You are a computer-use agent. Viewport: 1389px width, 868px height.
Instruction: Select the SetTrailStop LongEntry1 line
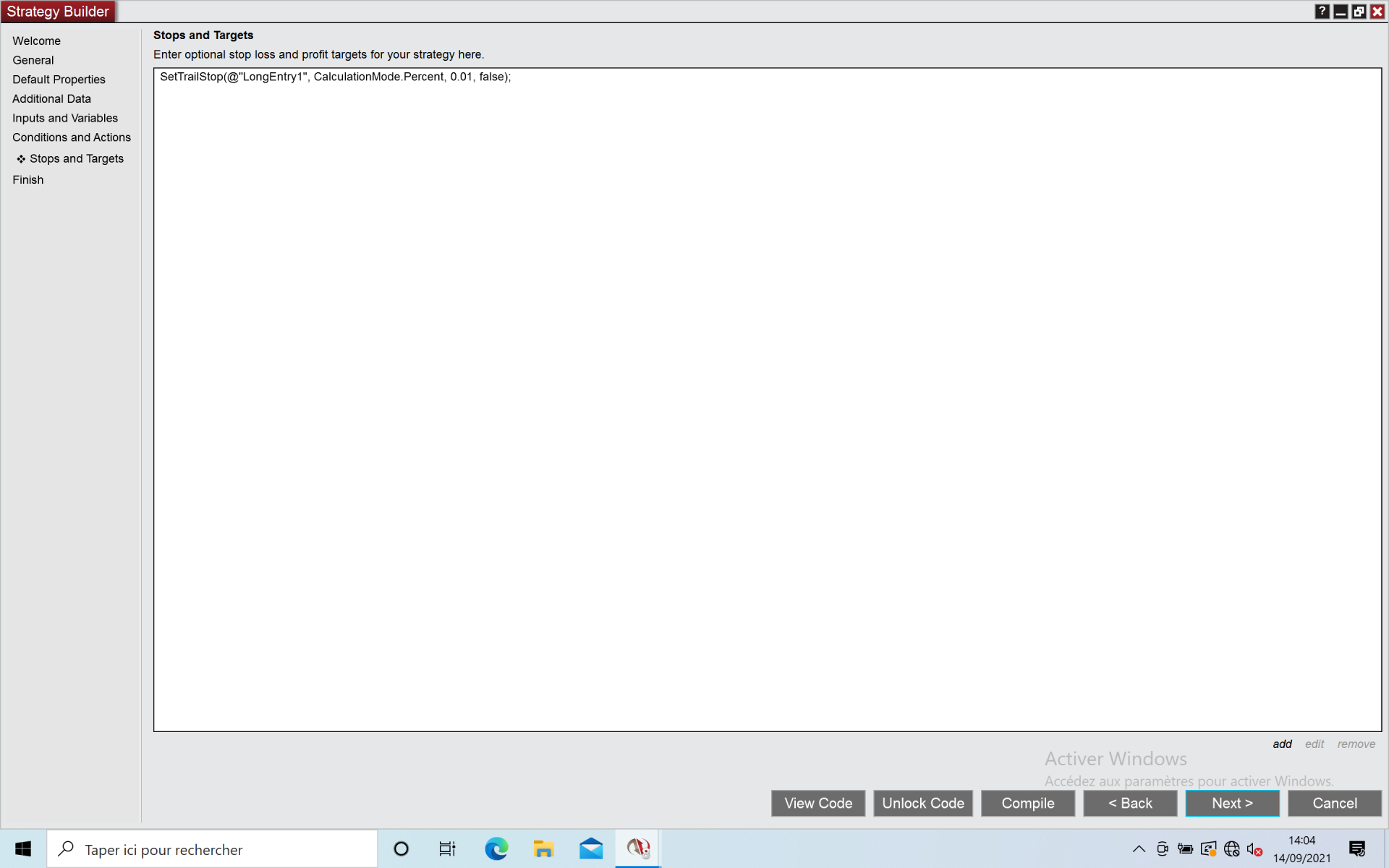[x=335, y=77]
